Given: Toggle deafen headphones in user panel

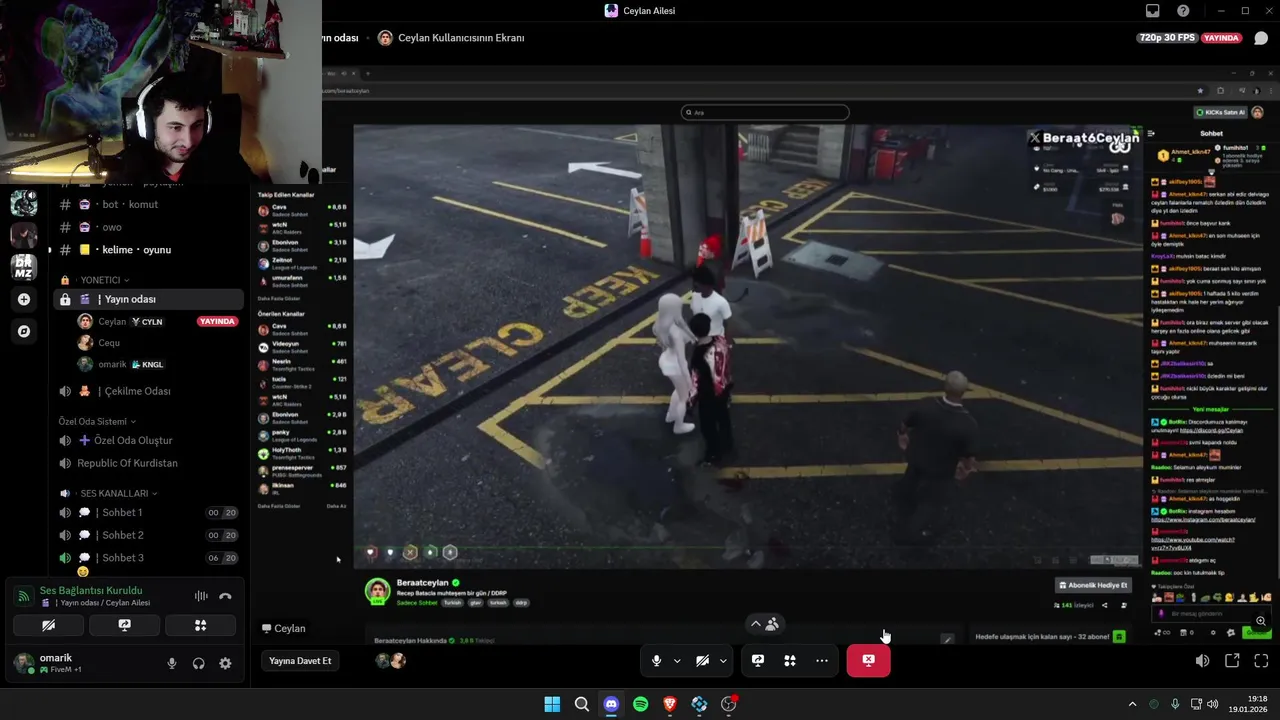Looking at the screenshot, I should tap(198, 663).
